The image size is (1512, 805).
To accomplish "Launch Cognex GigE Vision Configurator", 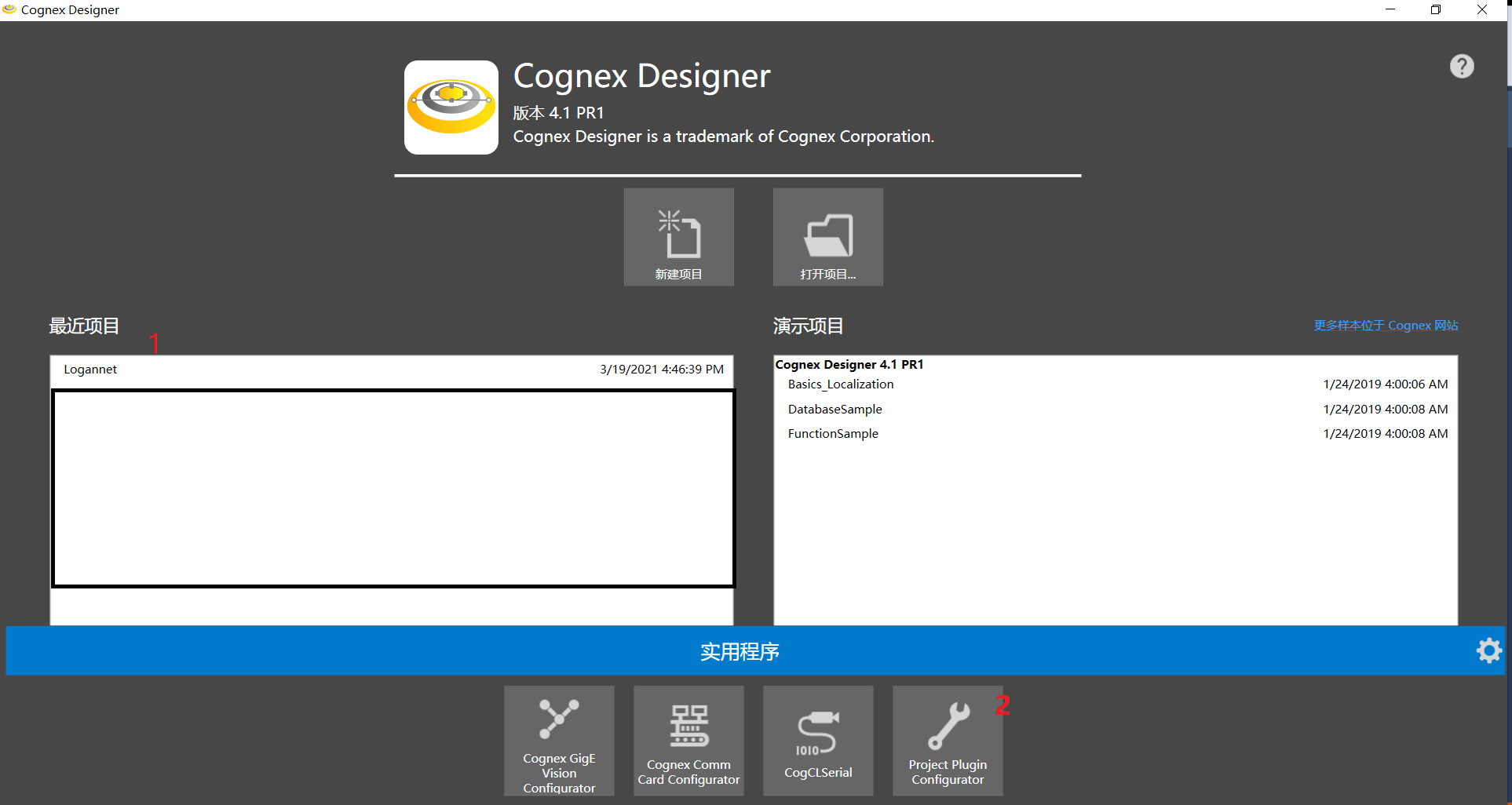I will pos(559,741).
